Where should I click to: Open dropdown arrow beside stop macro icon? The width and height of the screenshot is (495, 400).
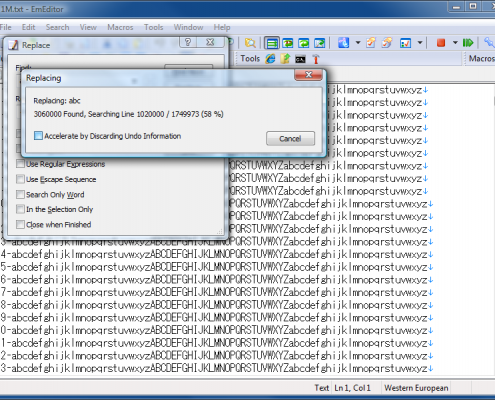pos(455,43)
